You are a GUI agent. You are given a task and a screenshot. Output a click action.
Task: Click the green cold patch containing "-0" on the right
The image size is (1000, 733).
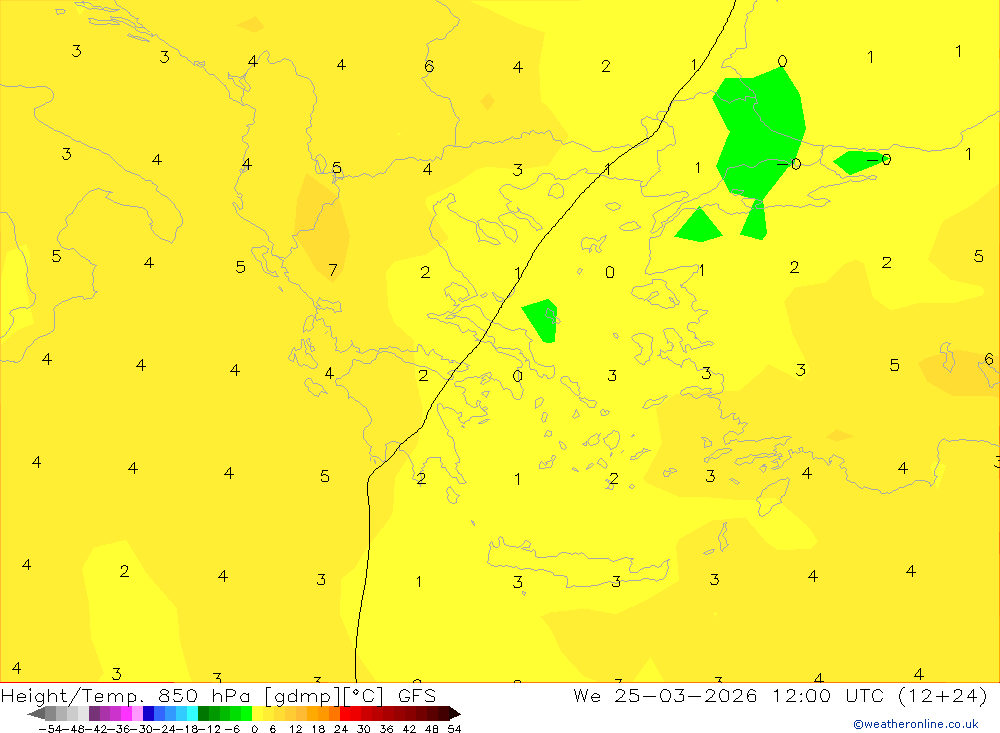pos(858,161)
